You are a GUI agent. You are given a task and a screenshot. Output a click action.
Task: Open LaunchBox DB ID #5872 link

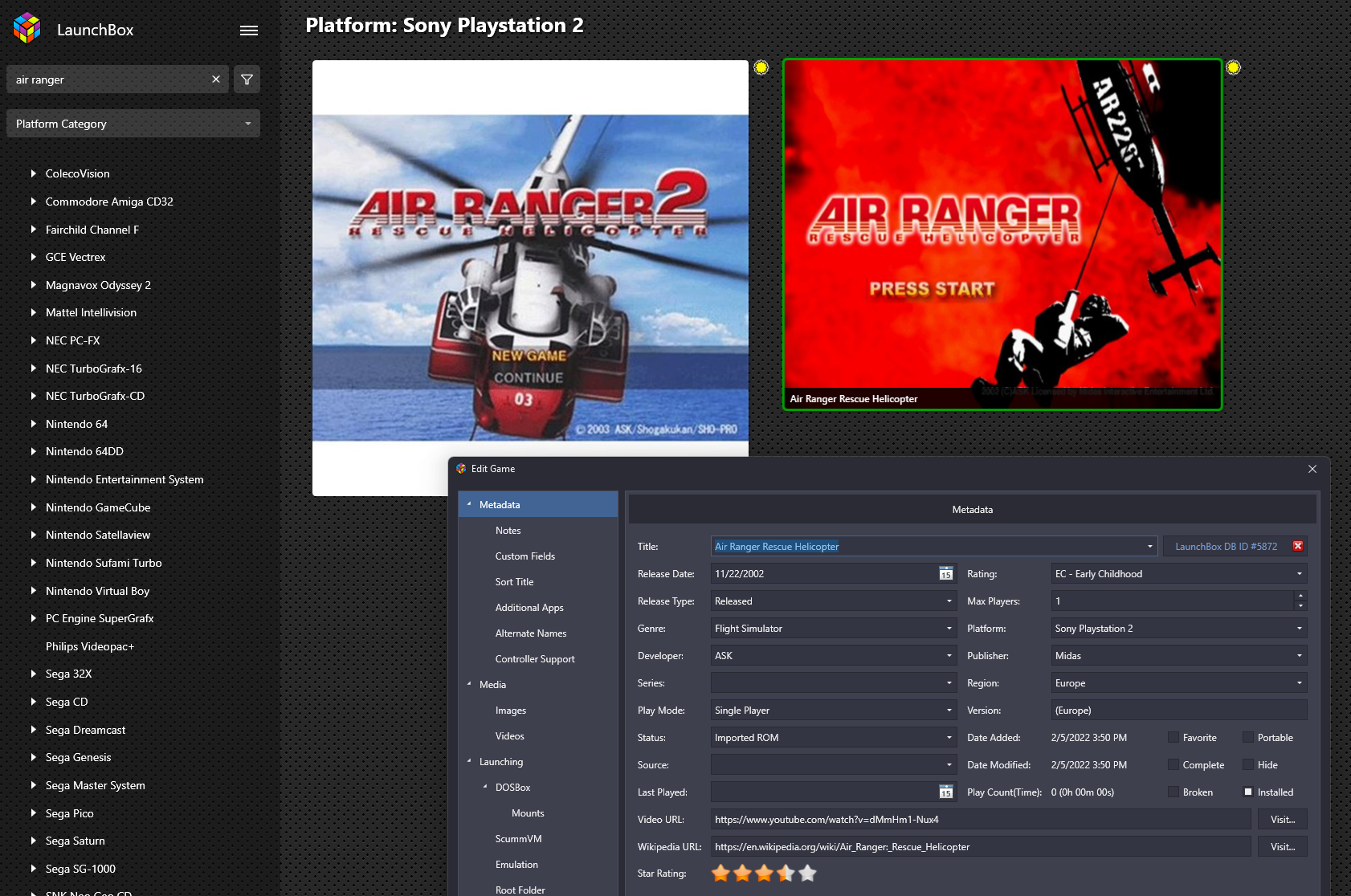1226,547
